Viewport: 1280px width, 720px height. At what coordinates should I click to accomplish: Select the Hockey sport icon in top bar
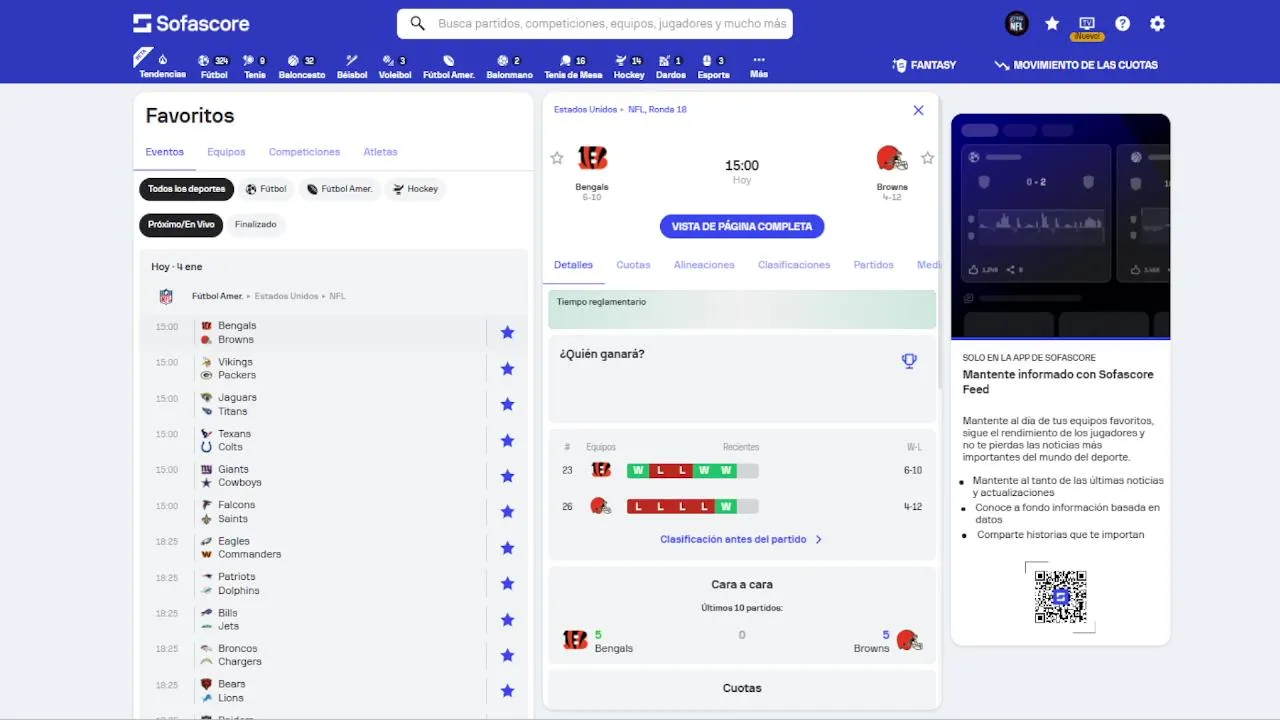point(629,66)
